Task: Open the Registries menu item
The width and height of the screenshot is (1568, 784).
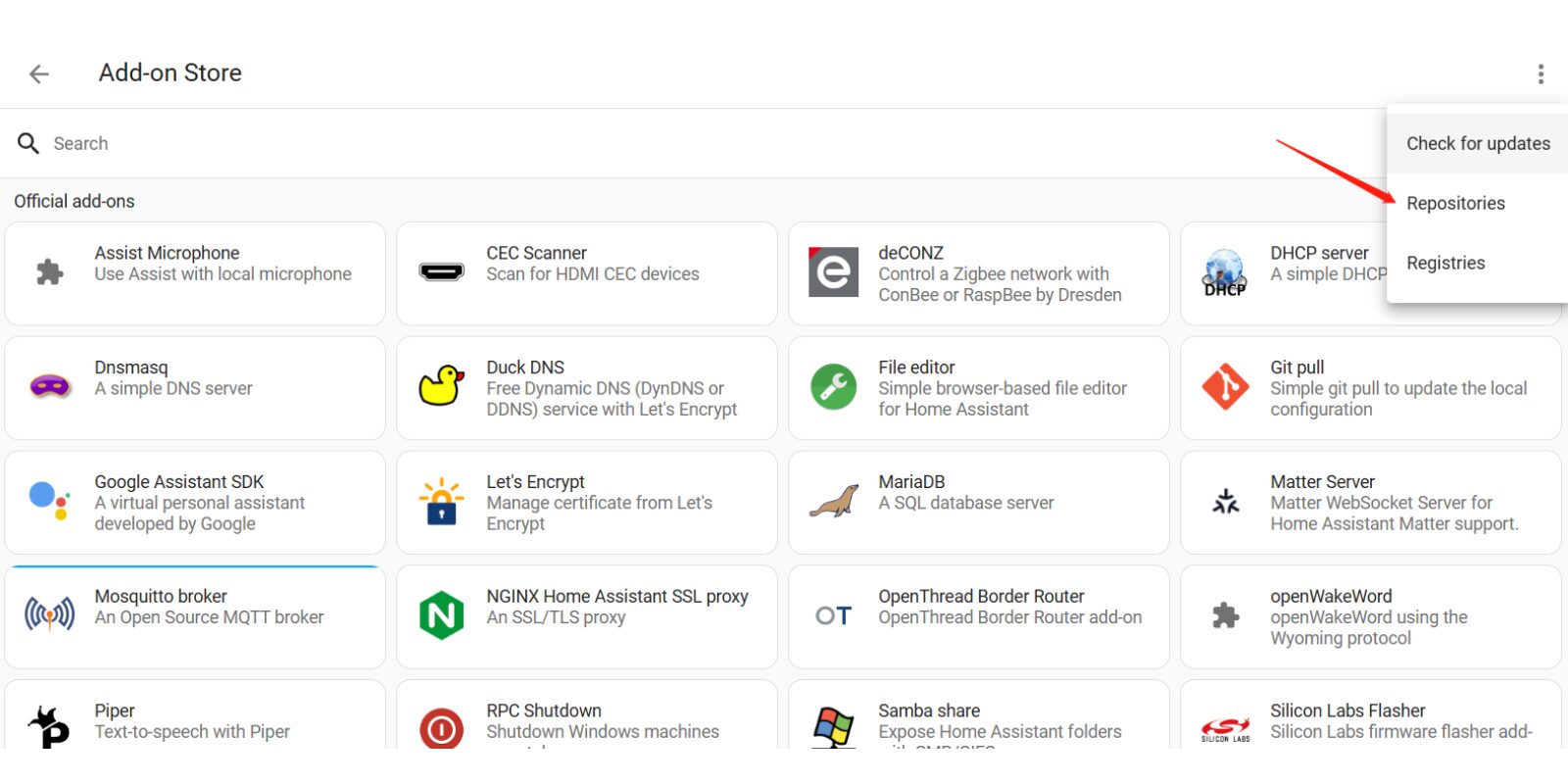Action: coord(1478,263)
